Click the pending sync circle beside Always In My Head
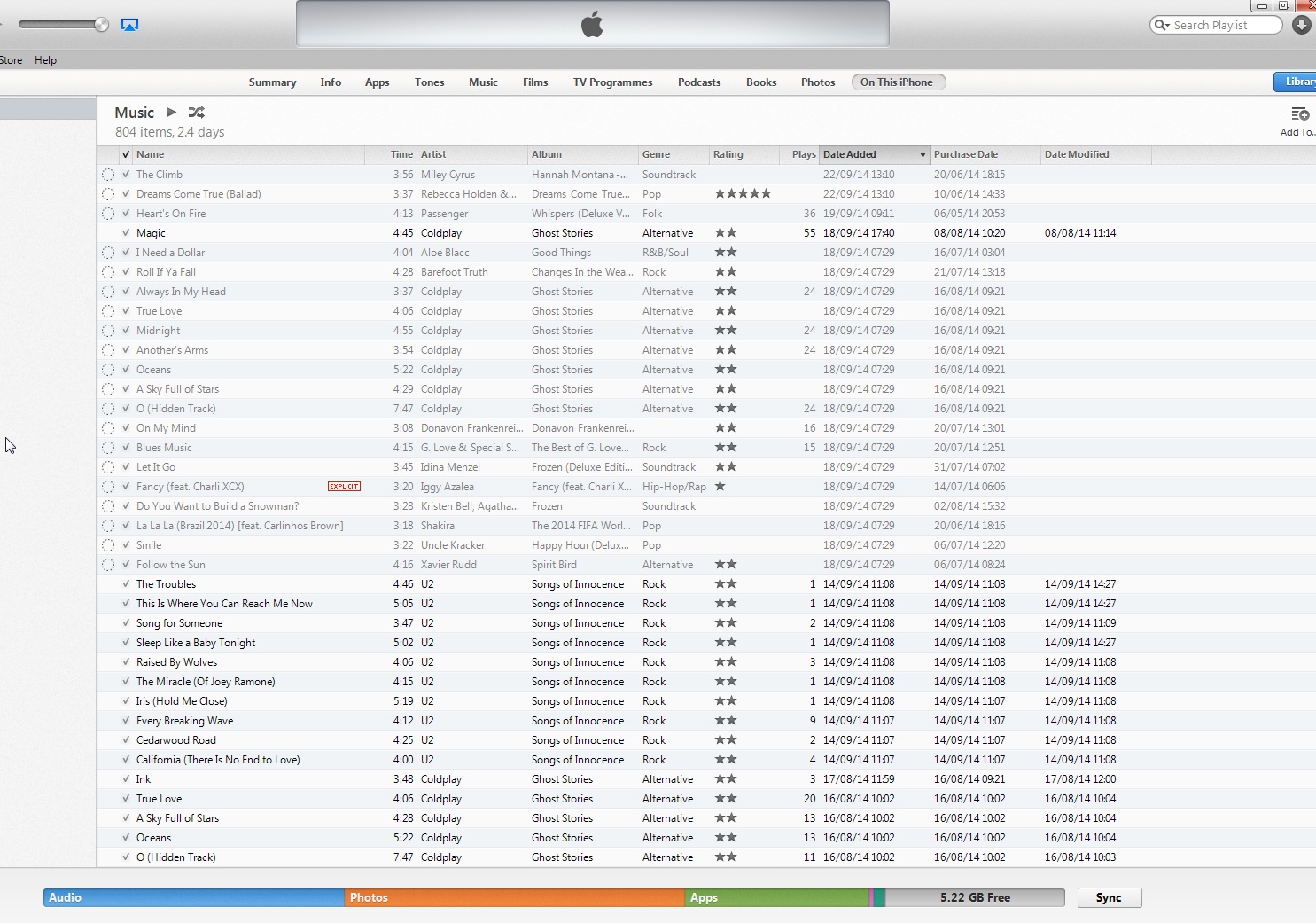Image resolution: width=1316 pixels, height=923 pixels. coord(108,292)
